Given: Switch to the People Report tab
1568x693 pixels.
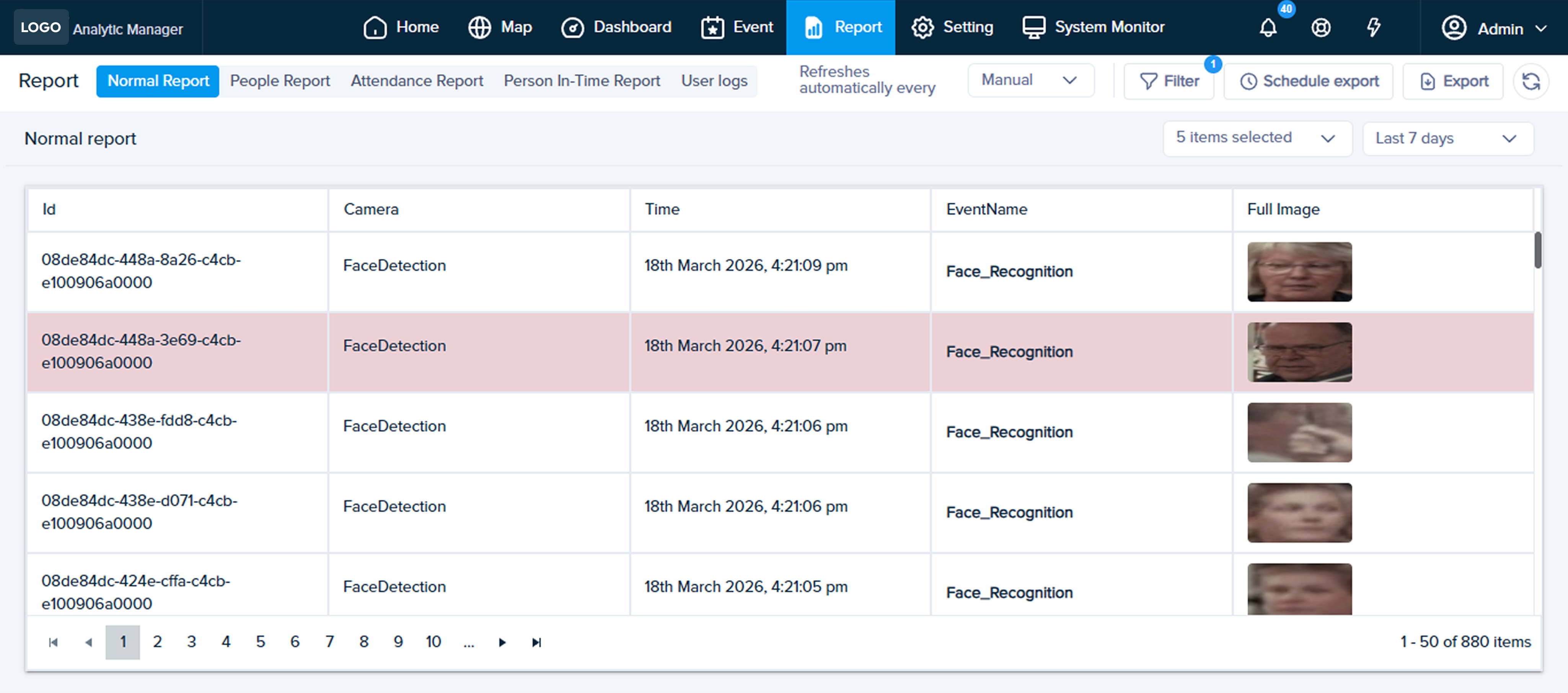Looking at the screenshot, I should 280,81.
